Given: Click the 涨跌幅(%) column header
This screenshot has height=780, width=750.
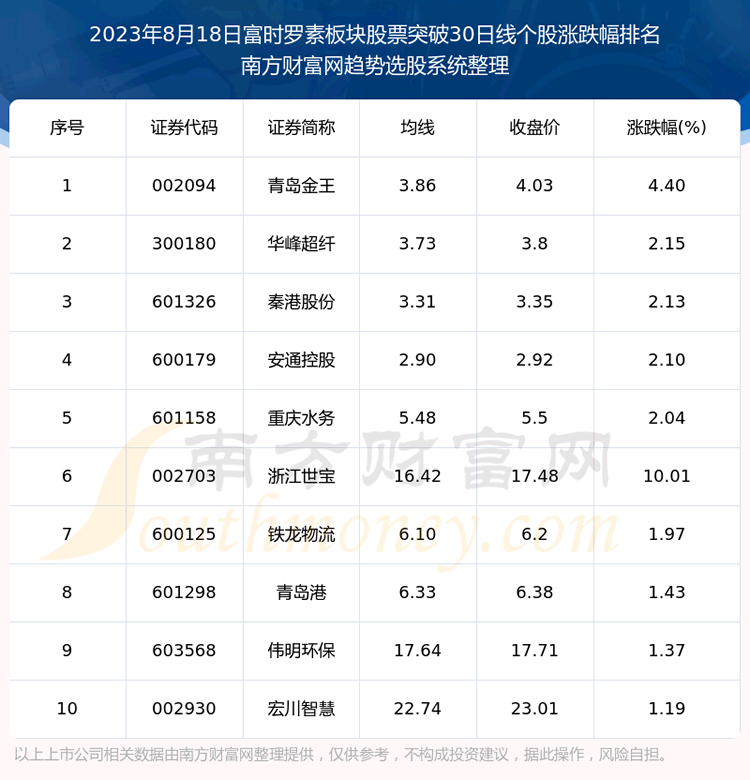Looking at the screenshot, I should 666,128.
